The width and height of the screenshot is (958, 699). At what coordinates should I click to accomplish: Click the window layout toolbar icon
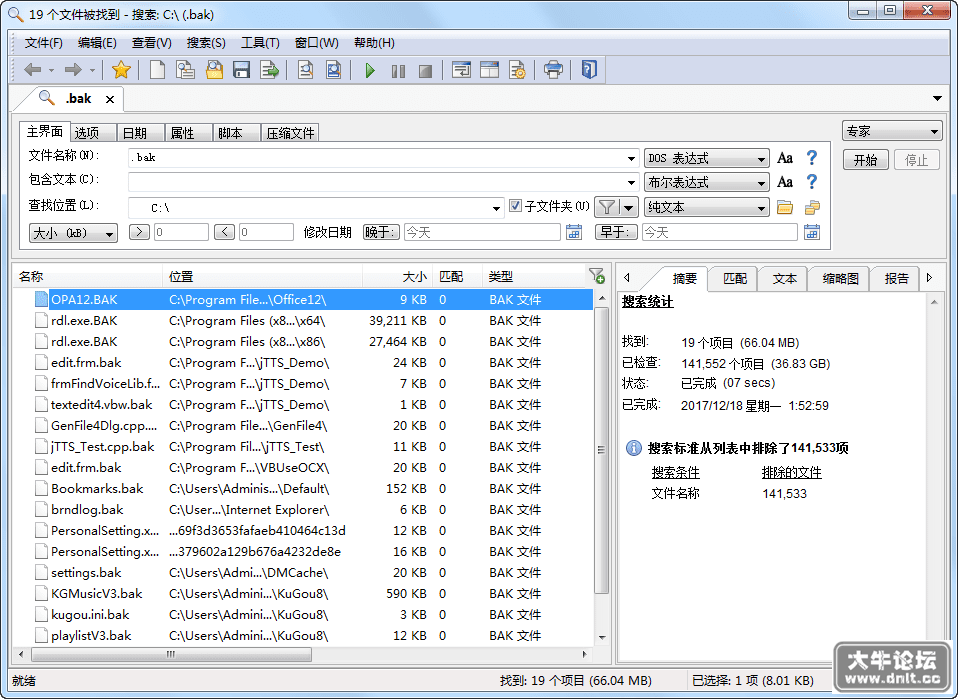489,70
